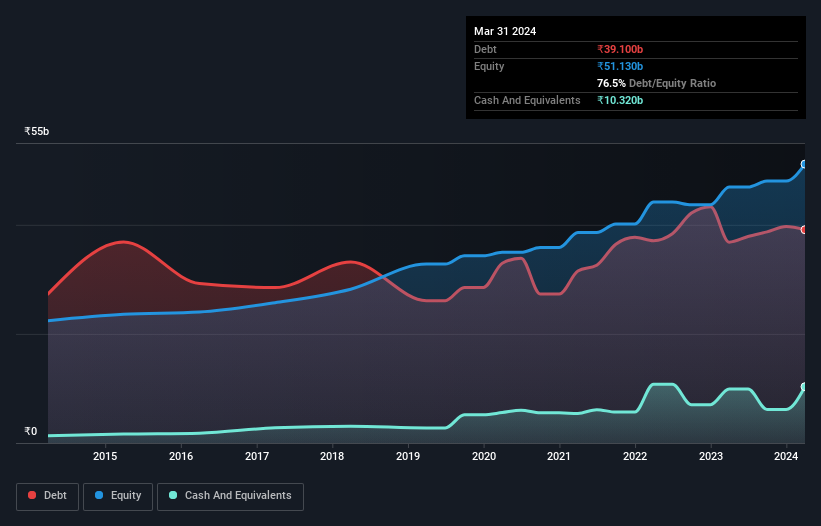Click Cash And Equivalents label in tooltip
This screenshot has height=526, width=821.
click(527, 100)
